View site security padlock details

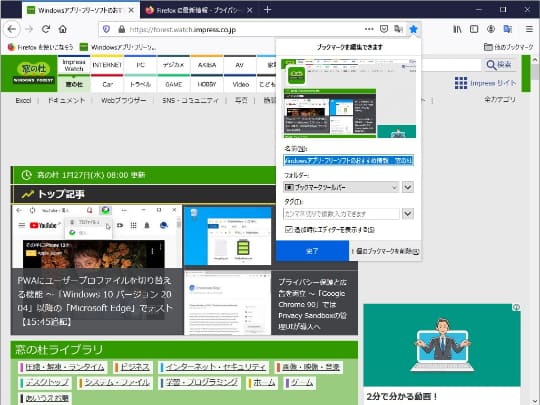pos(122,30)
